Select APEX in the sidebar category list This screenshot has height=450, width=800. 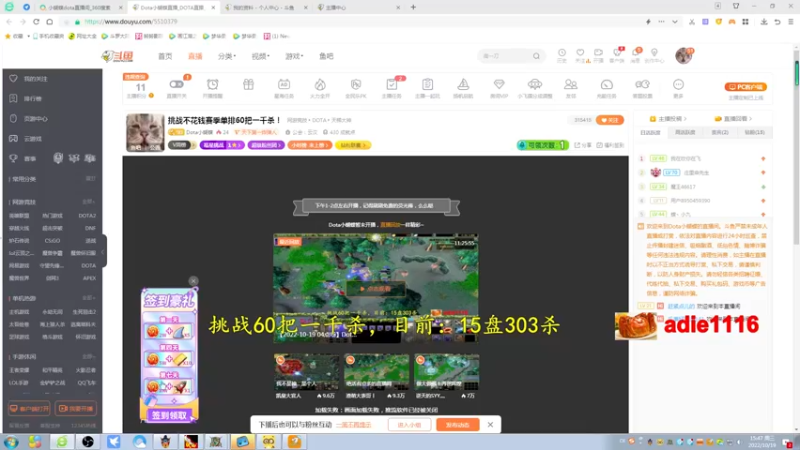click(89, 278)
